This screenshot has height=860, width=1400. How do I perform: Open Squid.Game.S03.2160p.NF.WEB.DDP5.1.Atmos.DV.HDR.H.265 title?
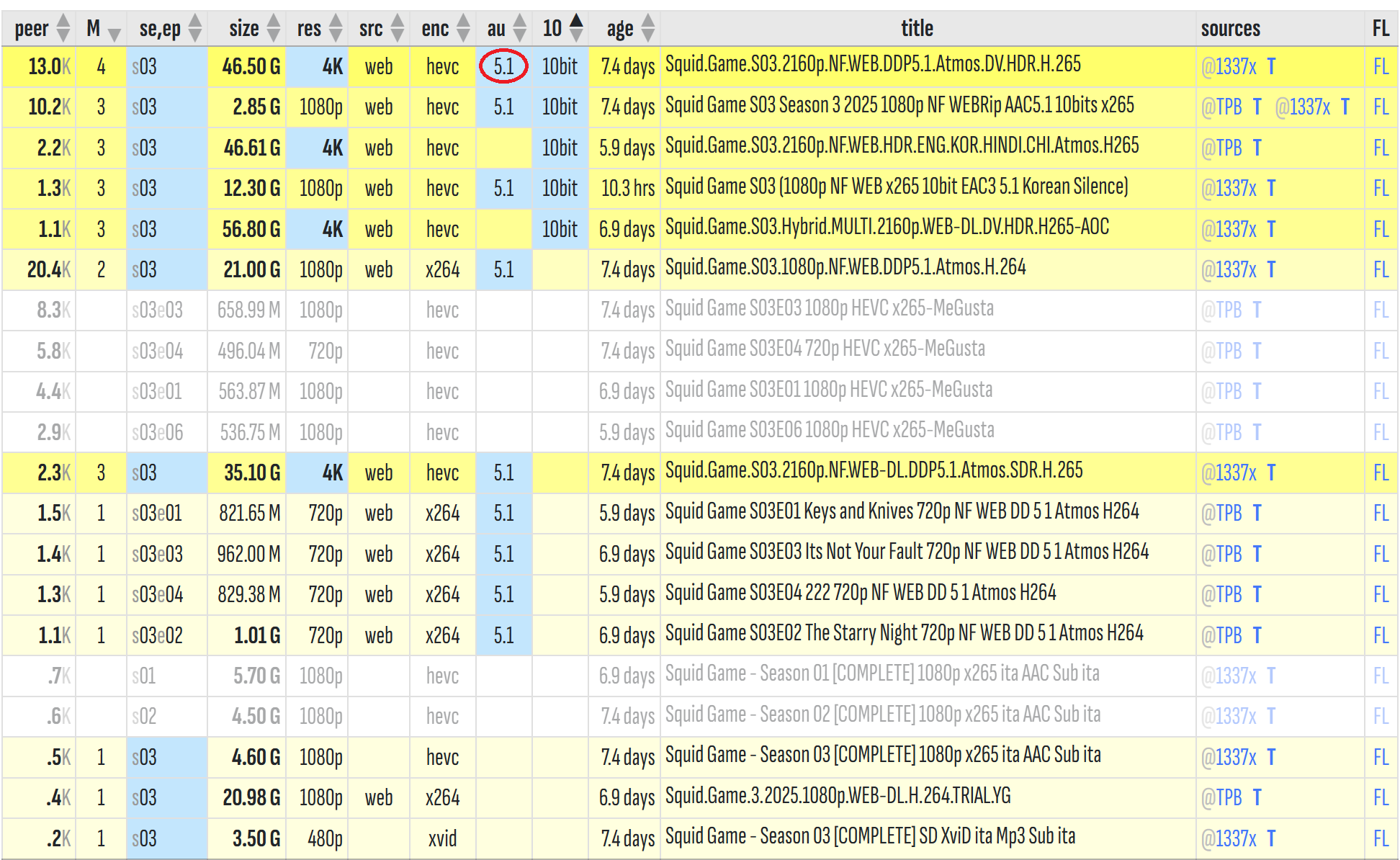[x=873, y=65]
